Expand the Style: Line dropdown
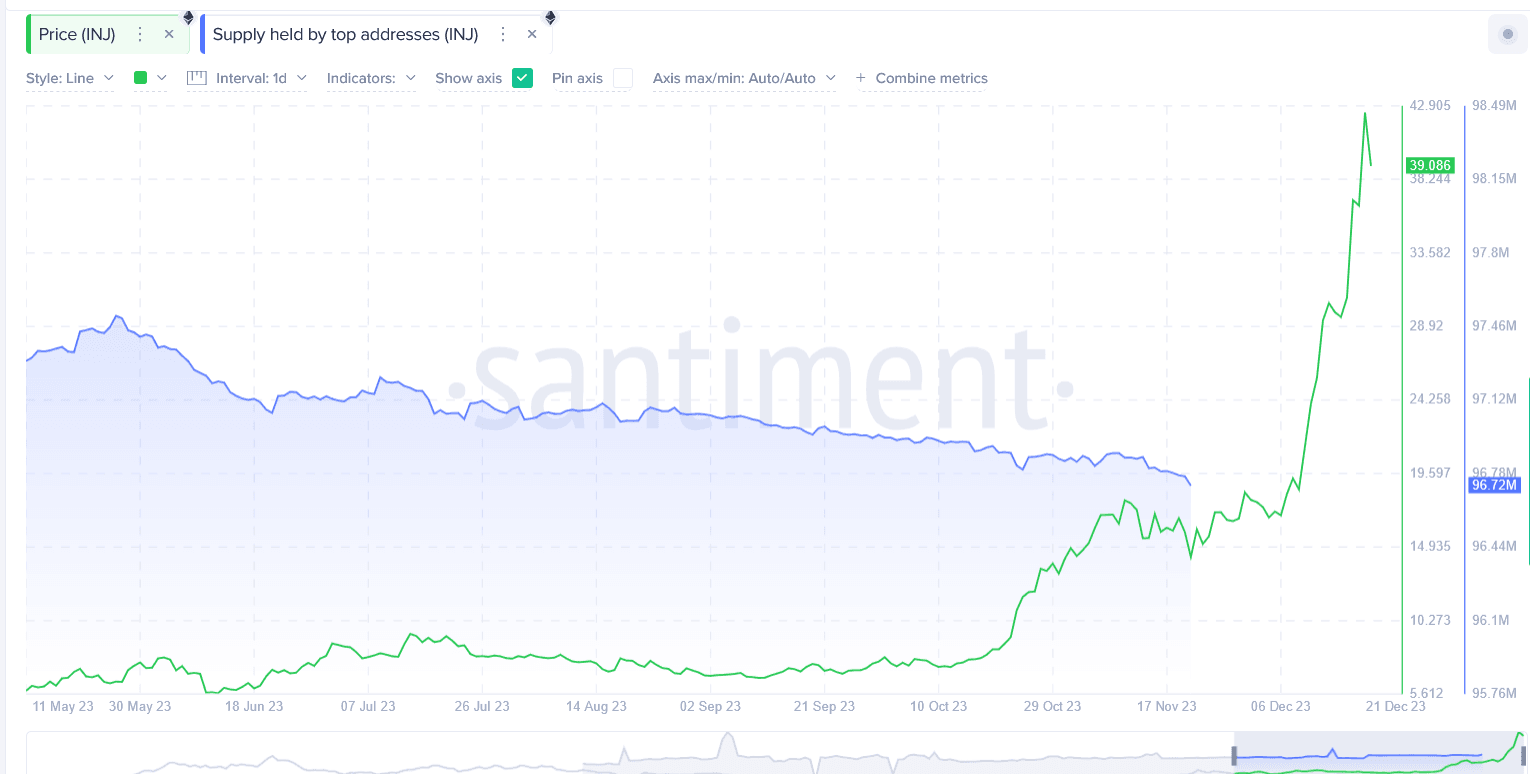Image resolution: width=1530 pixels, height=774 pixels. pos(70,78)
